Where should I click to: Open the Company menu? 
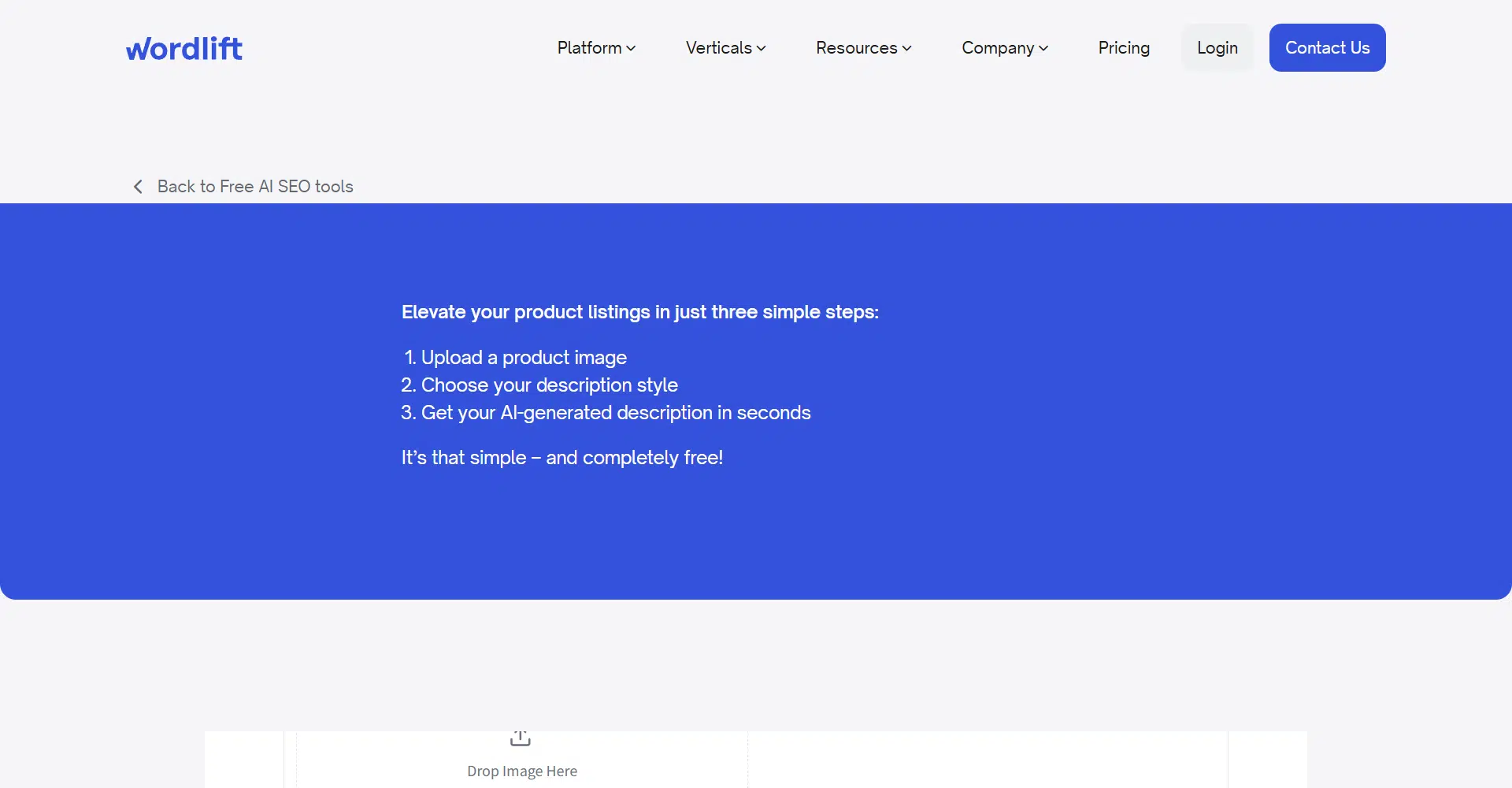click(x=997, y=48)
